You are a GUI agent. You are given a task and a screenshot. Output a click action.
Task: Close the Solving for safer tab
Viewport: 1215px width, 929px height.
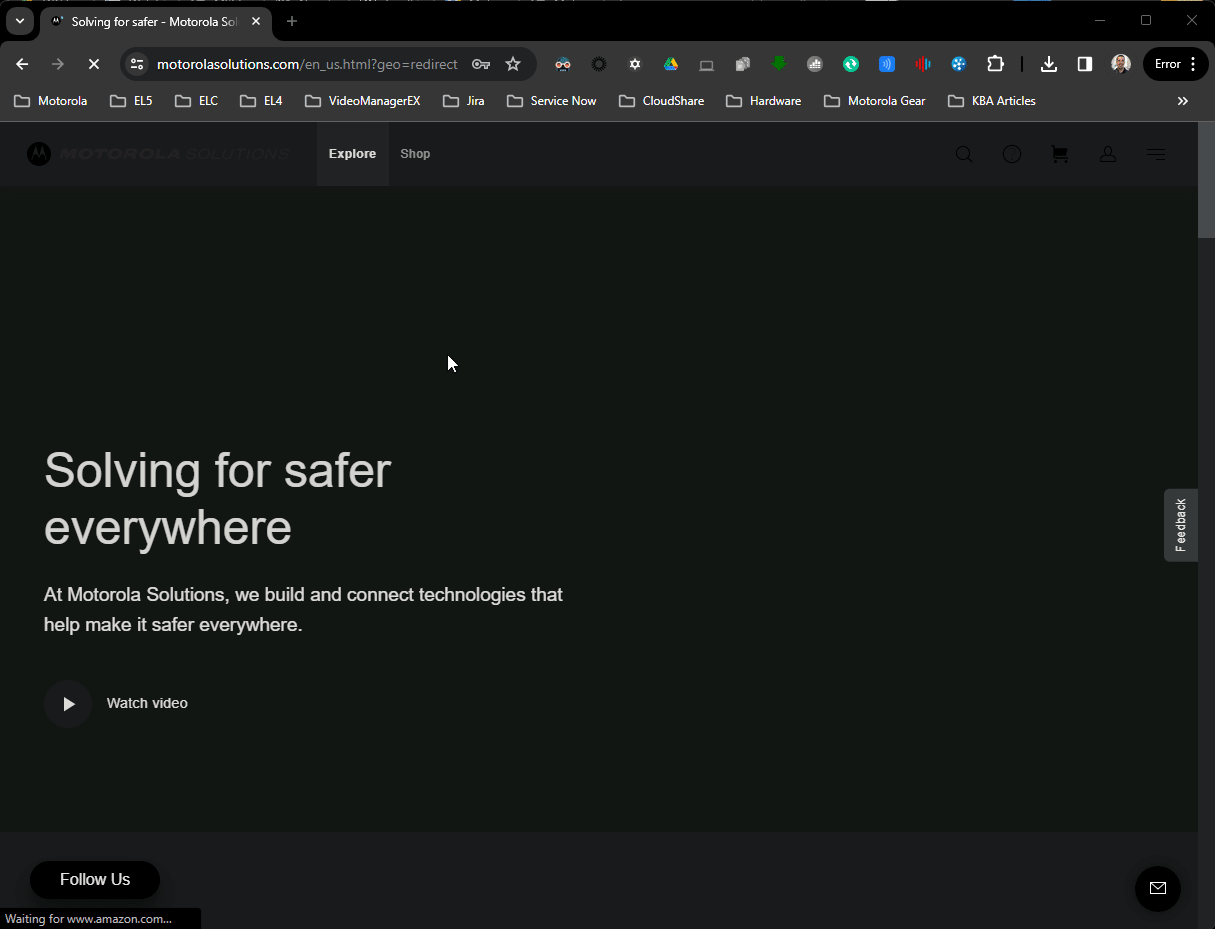coord(256,21)
